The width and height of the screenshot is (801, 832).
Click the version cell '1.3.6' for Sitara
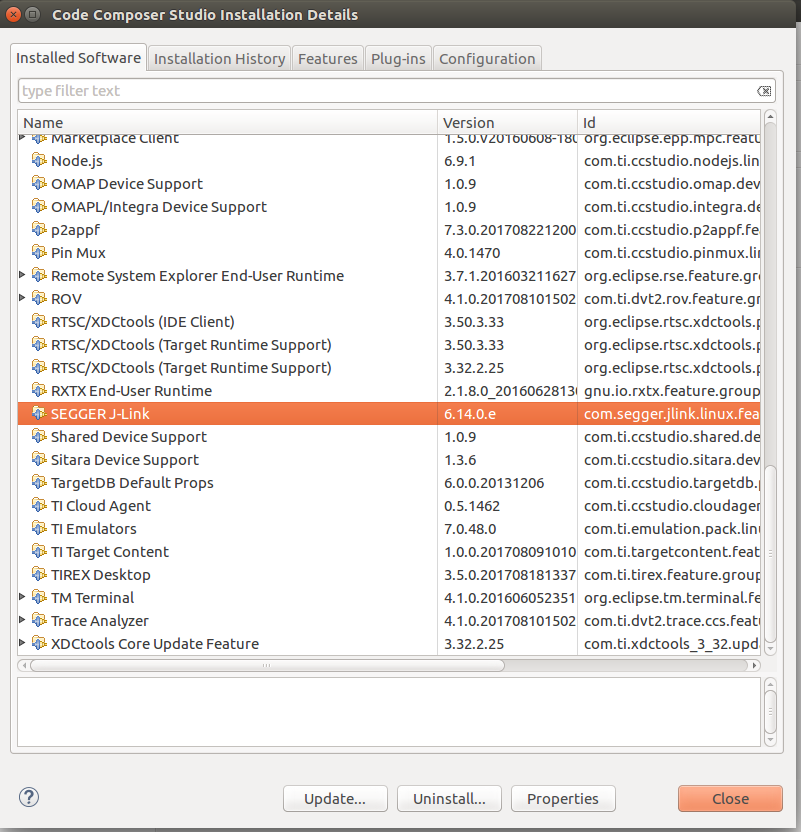(460, 460)
